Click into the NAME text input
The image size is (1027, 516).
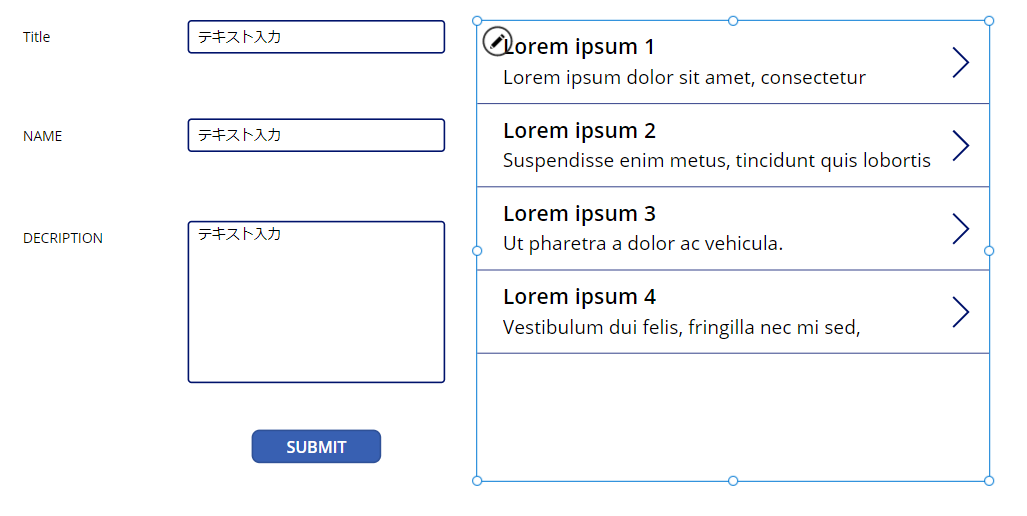click(x=316, y=135)
